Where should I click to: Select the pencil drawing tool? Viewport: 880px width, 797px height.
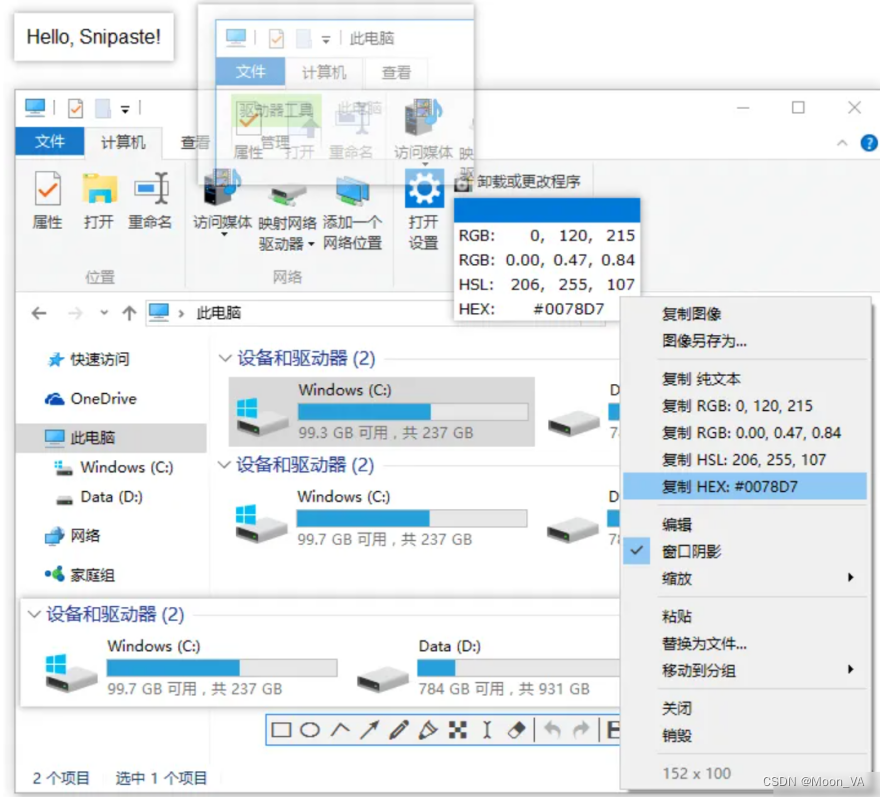point(399,730)
